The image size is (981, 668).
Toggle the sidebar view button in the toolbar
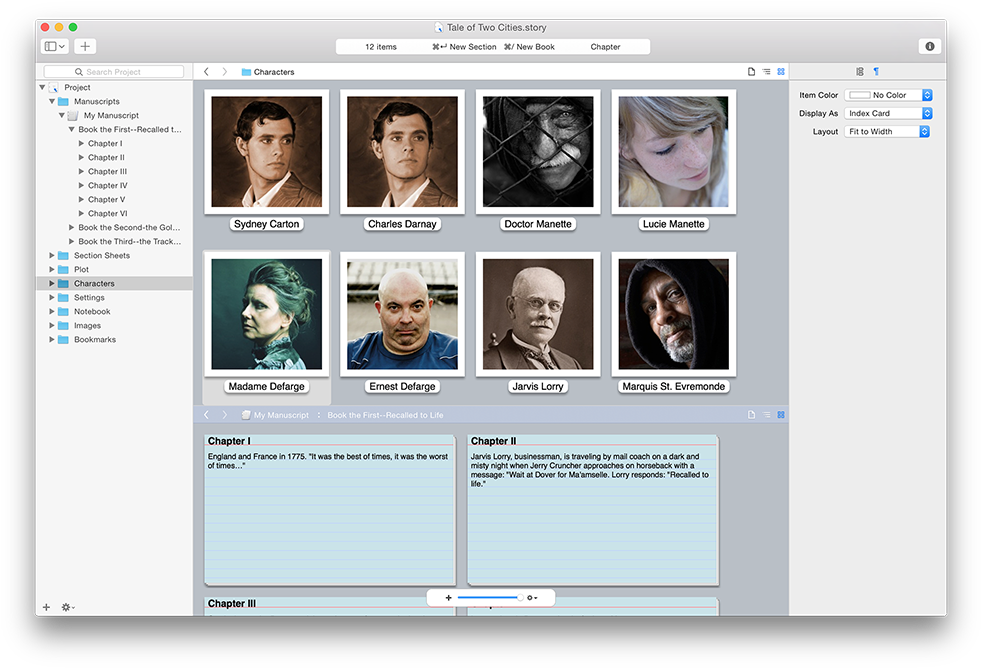54,46
